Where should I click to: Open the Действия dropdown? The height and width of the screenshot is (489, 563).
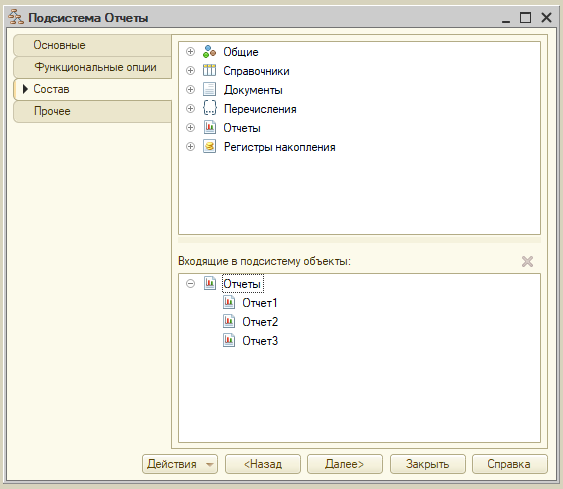click(180, 464)
